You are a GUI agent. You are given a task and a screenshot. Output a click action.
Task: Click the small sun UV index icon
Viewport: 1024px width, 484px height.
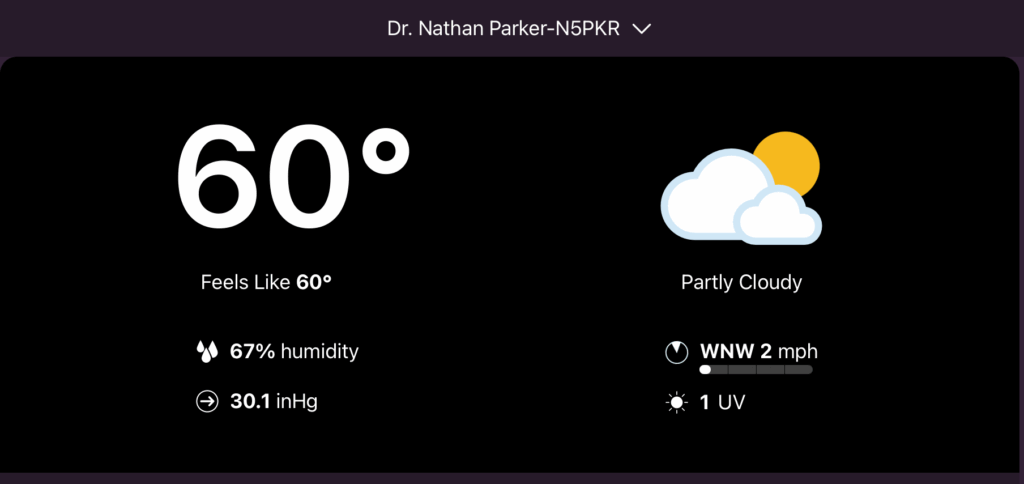pos(677,403)
